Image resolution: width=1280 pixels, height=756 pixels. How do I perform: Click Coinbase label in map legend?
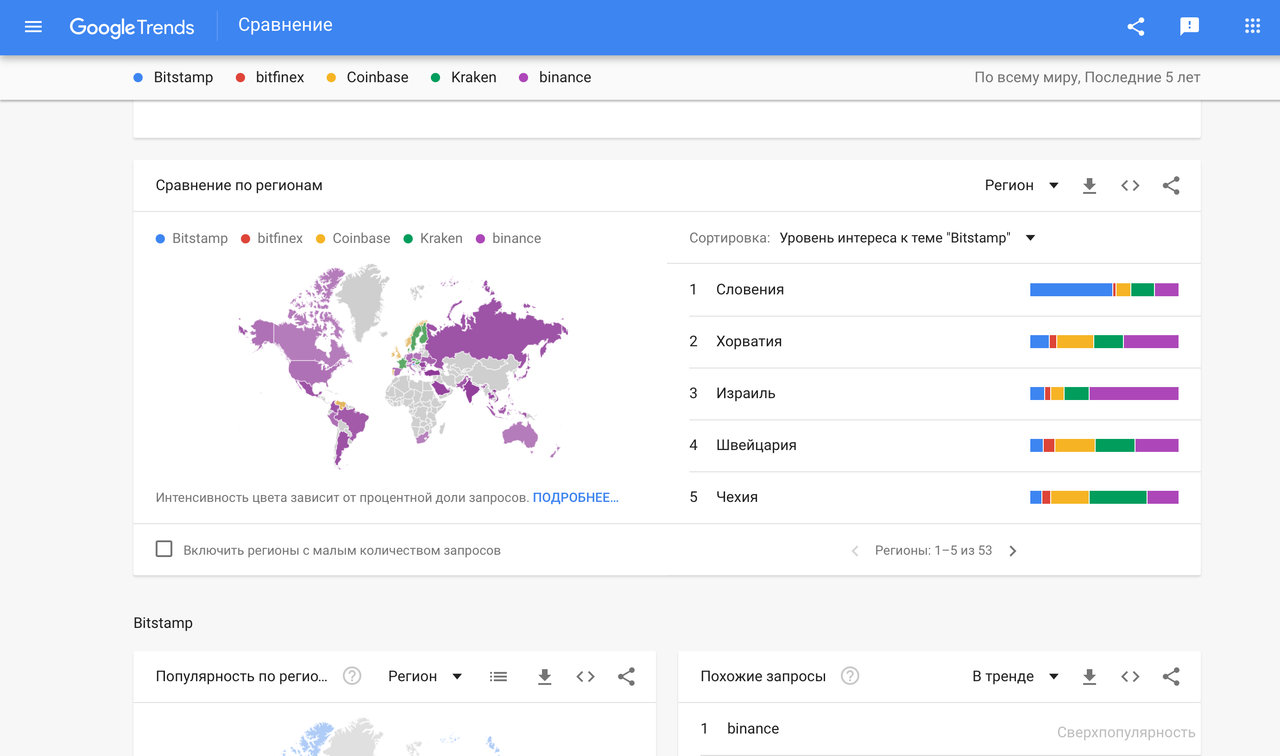[x=361, y=238]
